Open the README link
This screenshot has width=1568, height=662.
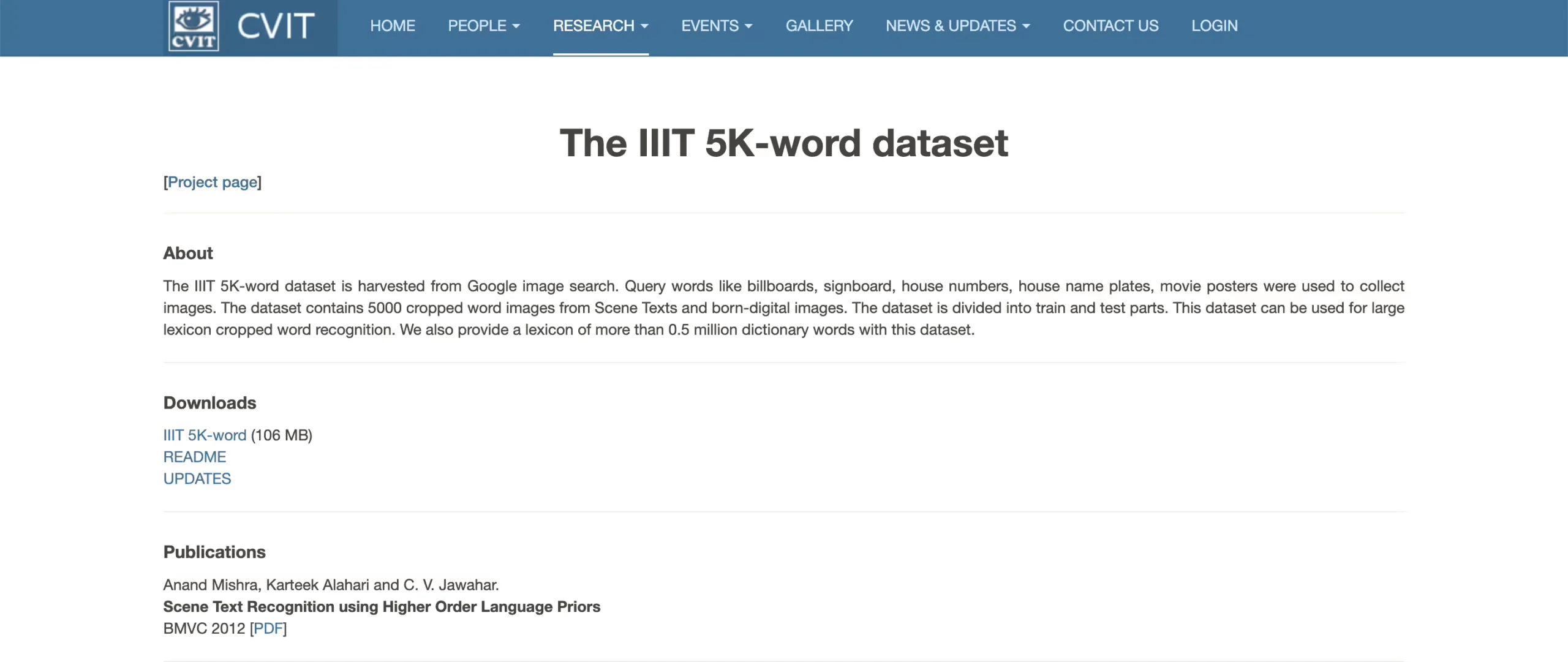click(x=195, y=457)
